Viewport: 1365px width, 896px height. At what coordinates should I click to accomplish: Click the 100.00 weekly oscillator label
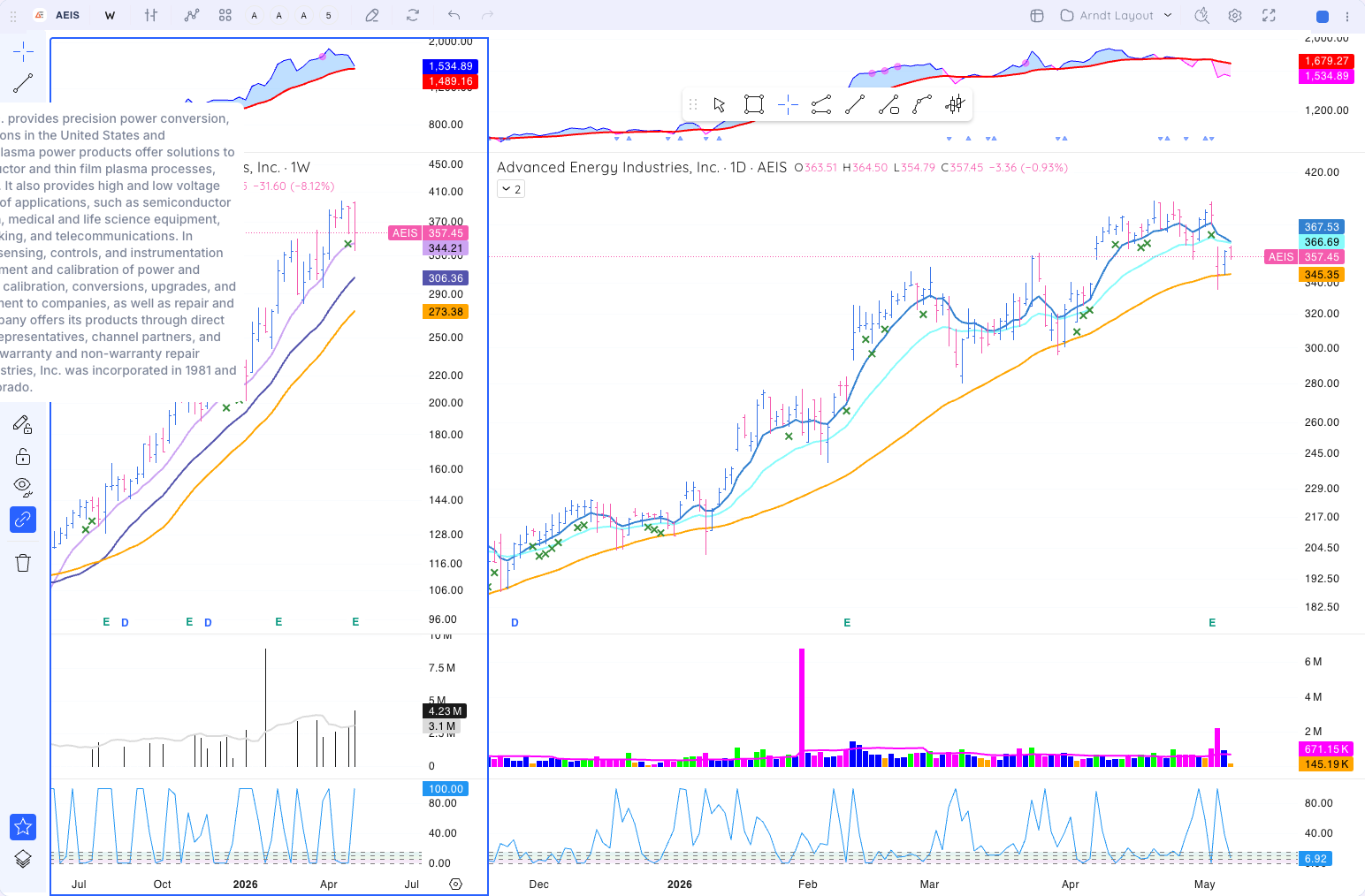(x=446, y=789)
